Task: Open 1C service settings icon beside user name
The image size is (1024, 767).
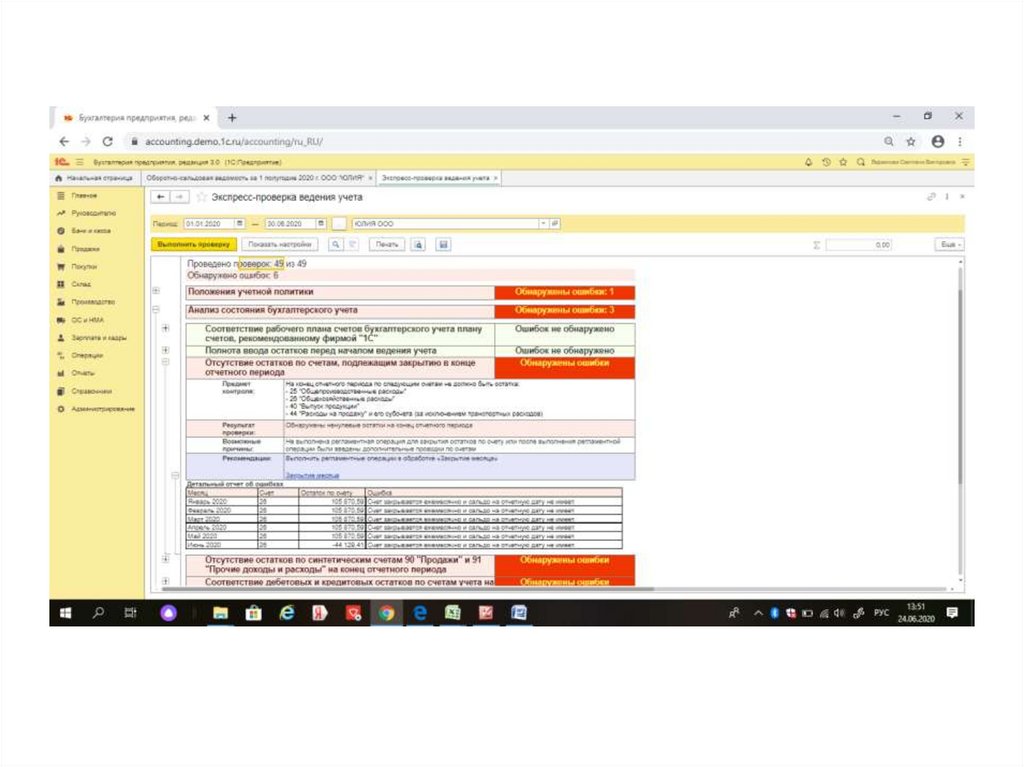Action: (x=965, y=161)
